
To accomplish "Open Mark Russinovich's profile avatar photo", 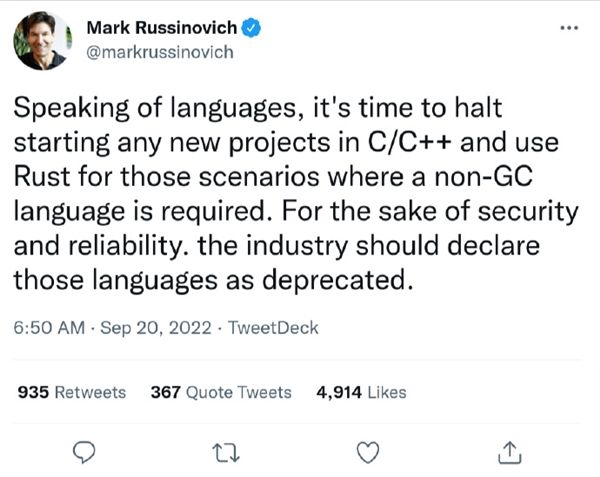I will click(x=42, y=41).
